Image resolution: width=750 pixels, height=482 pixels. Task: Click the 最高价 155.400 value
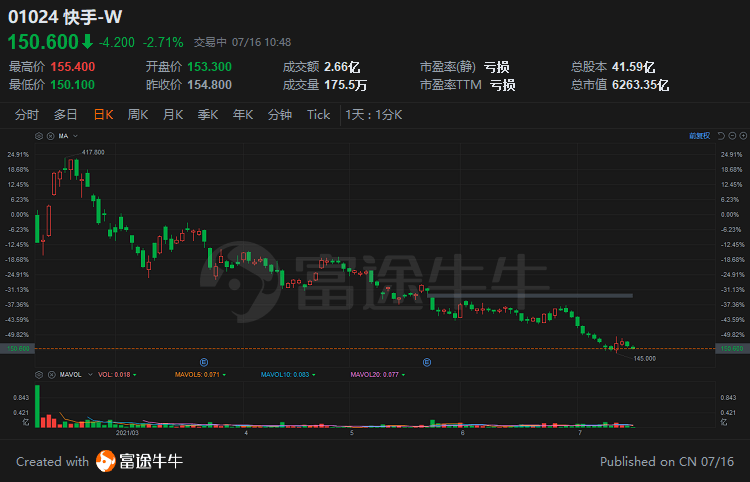(73, 67)
